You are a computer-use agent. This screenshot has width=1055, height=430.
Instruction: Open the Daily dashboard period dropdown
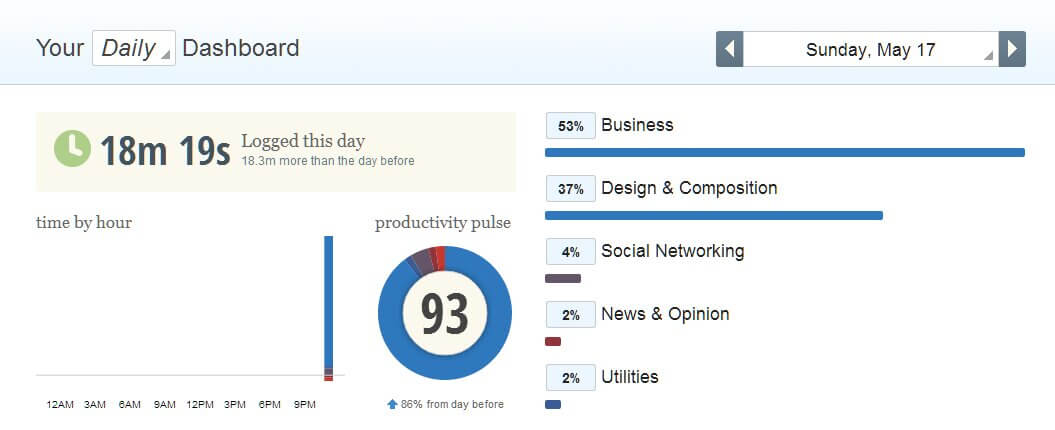tap(134, 48)
